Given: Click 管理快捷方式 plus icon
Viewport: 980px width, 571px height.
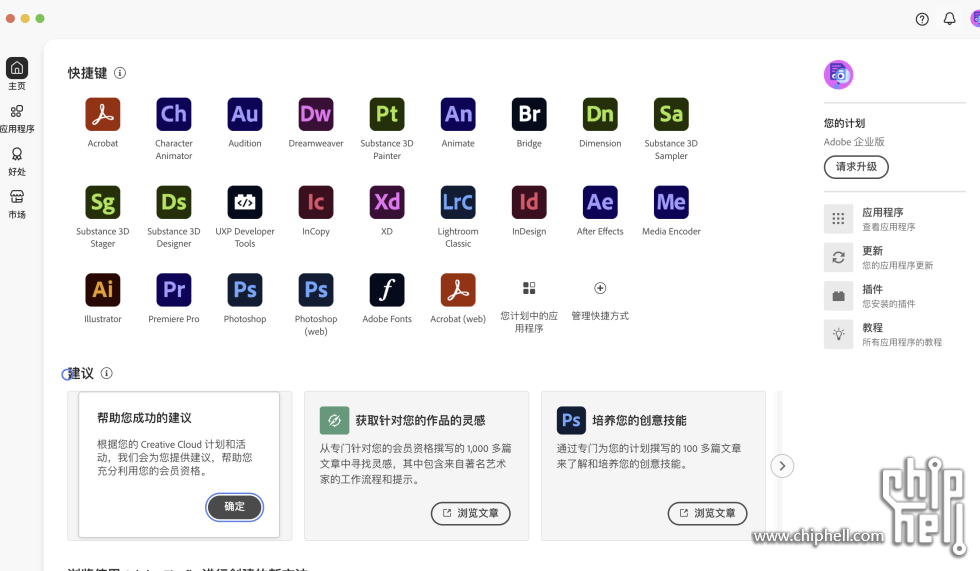Looking at the screenshot, I should tap(600, 288).
